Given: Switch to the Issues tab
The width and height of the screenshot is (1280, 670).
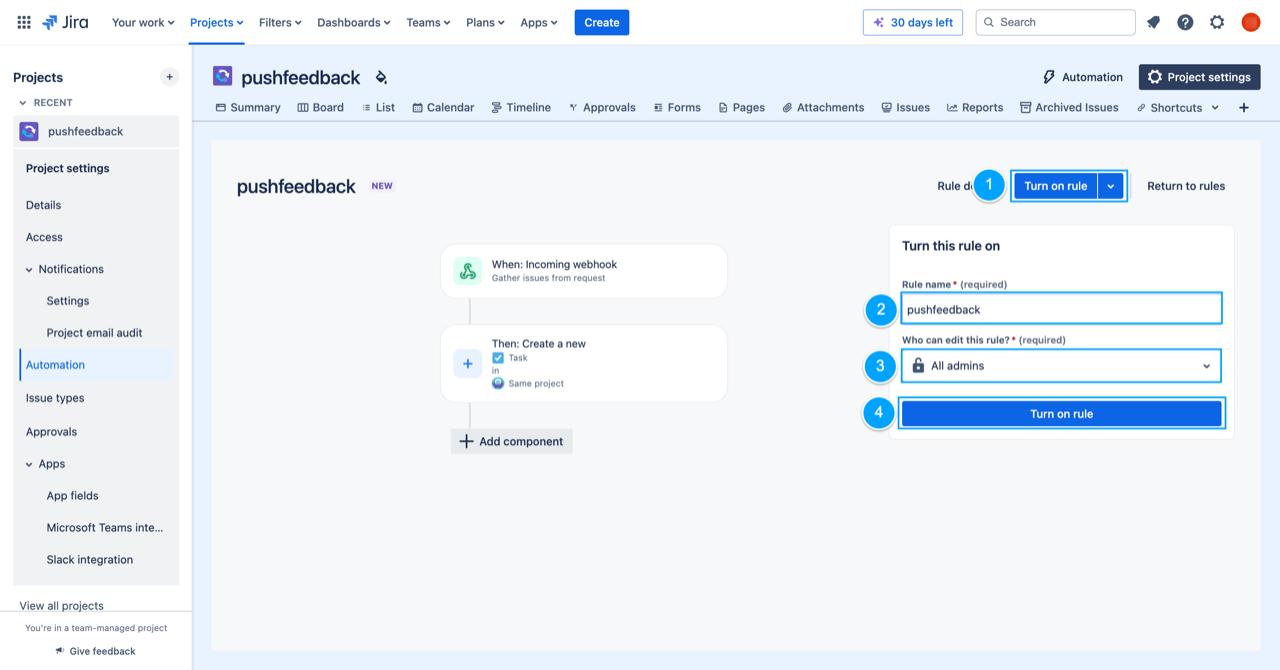Looking at the screenshot, I should pos(905,107).
